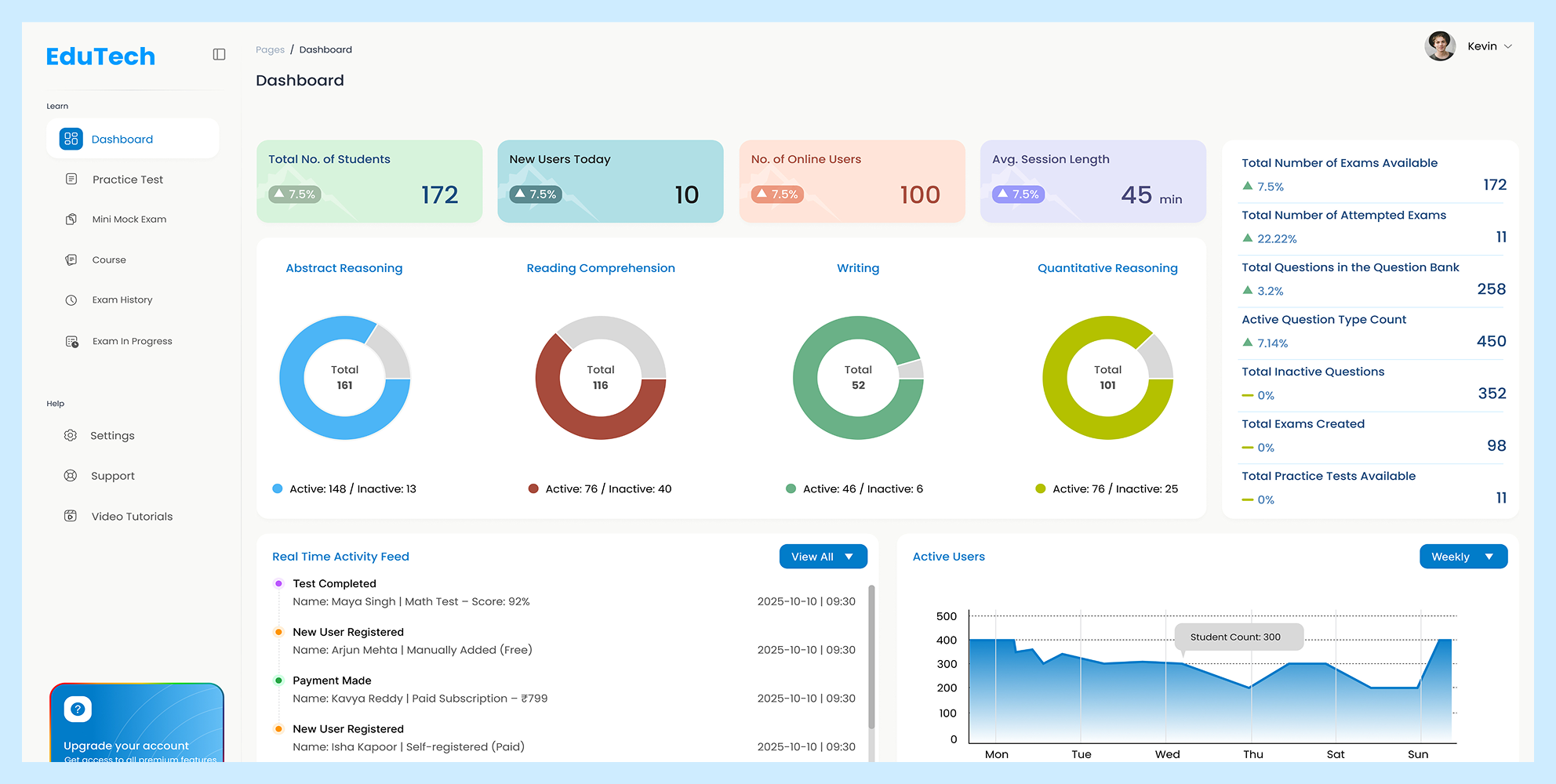Open Settings using the gear icon
Viewport: 1556px width, 784px height.
point(71,435)
